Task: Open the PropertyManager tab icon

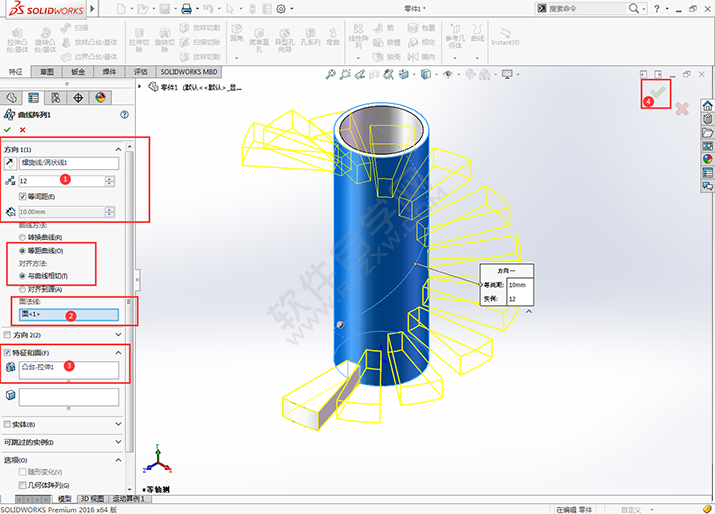Action: click(x=33, y=97)
